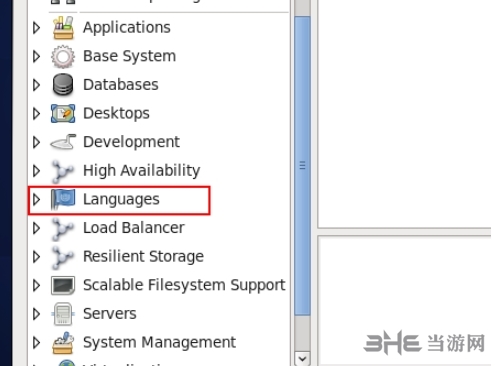Select the Databases label
Screen dimensions: 495x366
[x=121, y=85]
